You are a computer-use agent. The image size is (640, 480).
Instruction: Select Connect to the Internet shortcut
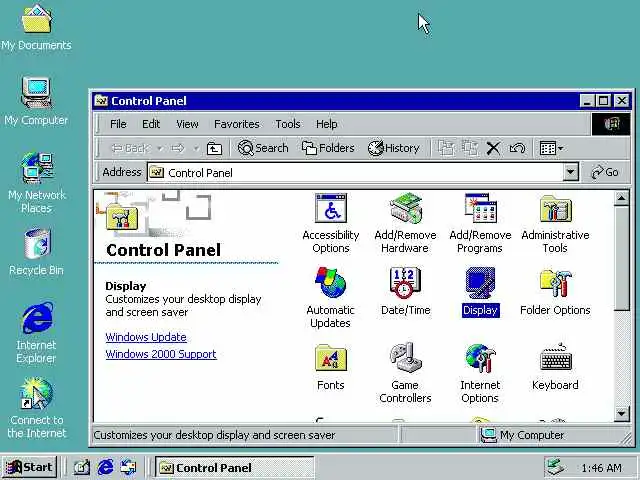coord(36,407)
